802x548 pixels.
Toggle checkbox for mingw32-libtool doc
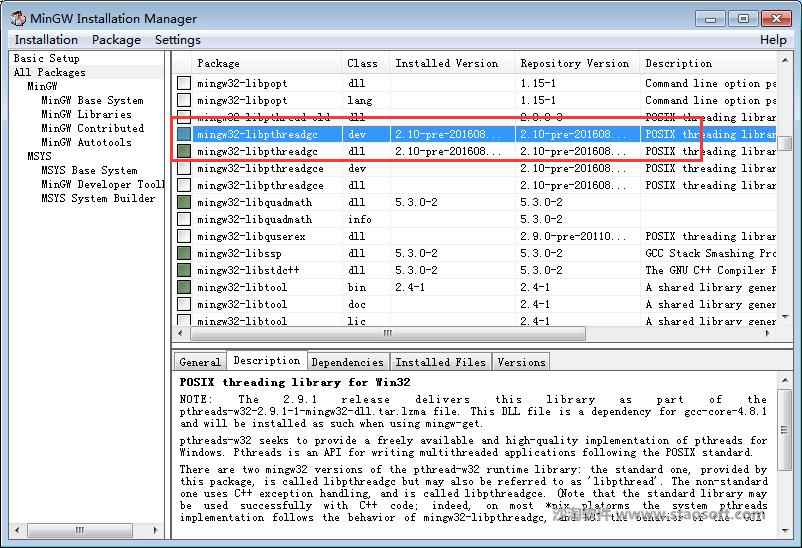[x=184, y=304]
